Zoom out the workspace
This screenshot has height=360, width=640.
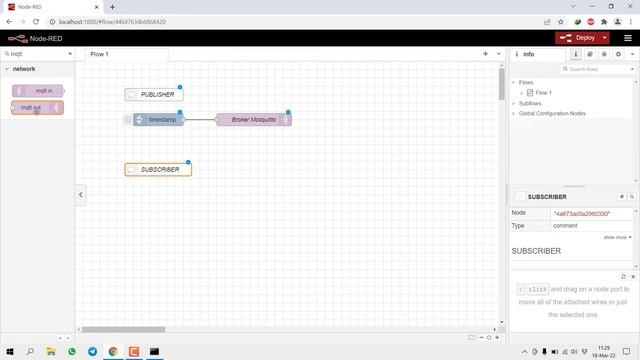(481, 338)
